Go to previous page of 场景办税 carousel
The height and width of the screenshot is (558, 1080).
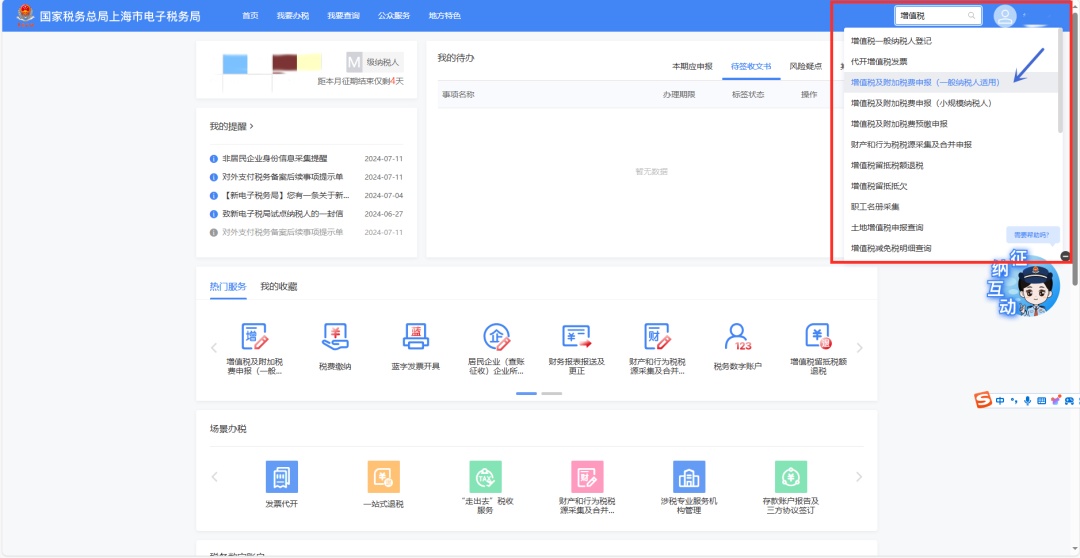tap(214, 477)
